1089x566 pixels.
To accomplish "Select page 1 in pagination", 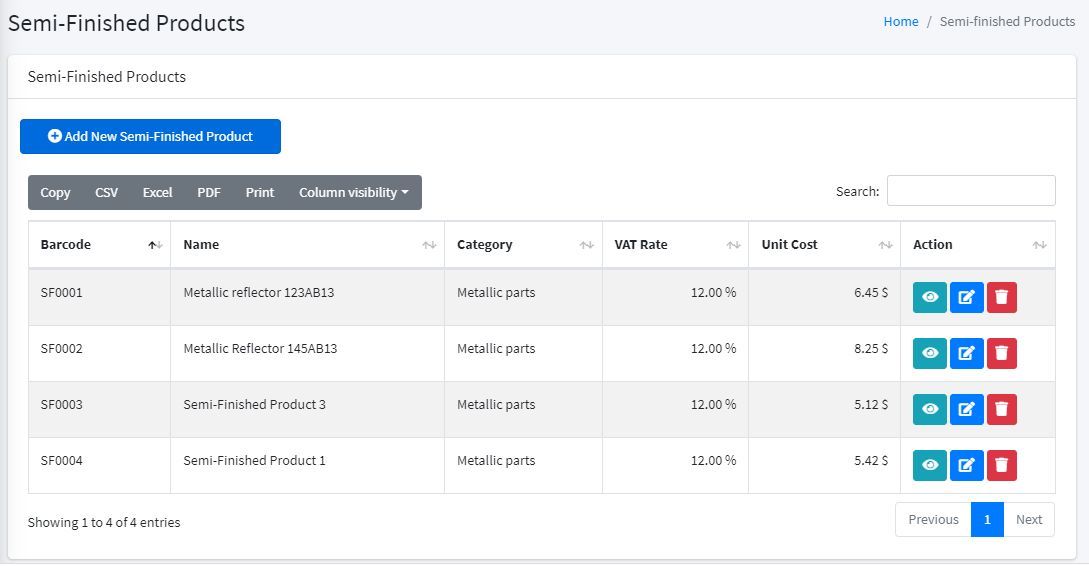I will [x=986, y=520].
